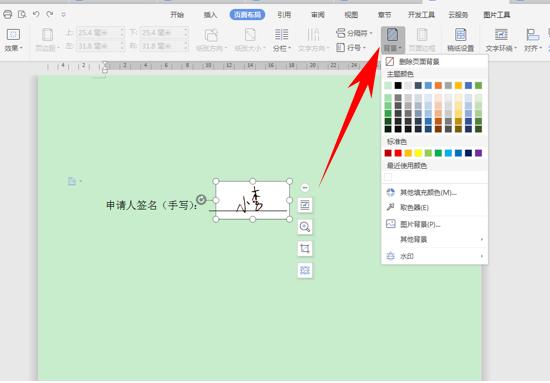The width and height of the screenshot is (550, 383).
Task: Open the 图片工具 (Picture Tools) tab
Action: click(x=497, y=15)
